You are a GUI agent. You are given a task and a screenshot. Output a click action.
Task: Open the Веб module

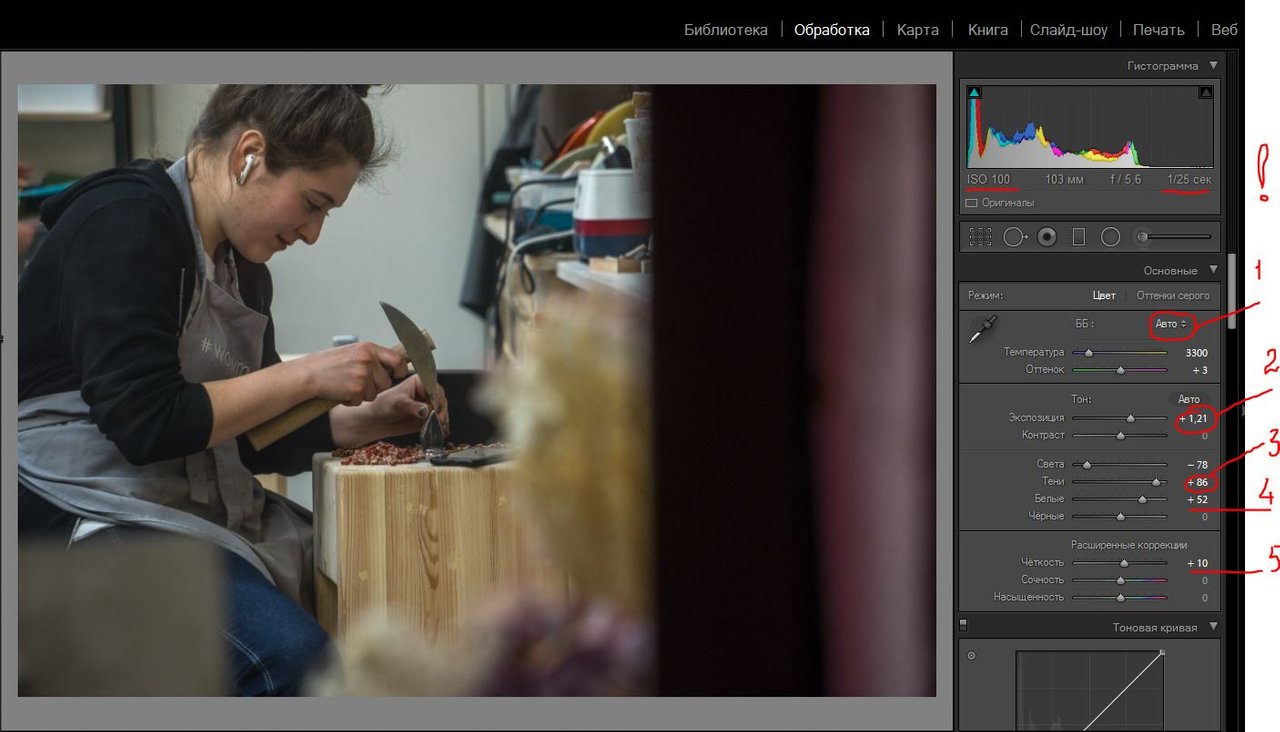(1224, 30)
